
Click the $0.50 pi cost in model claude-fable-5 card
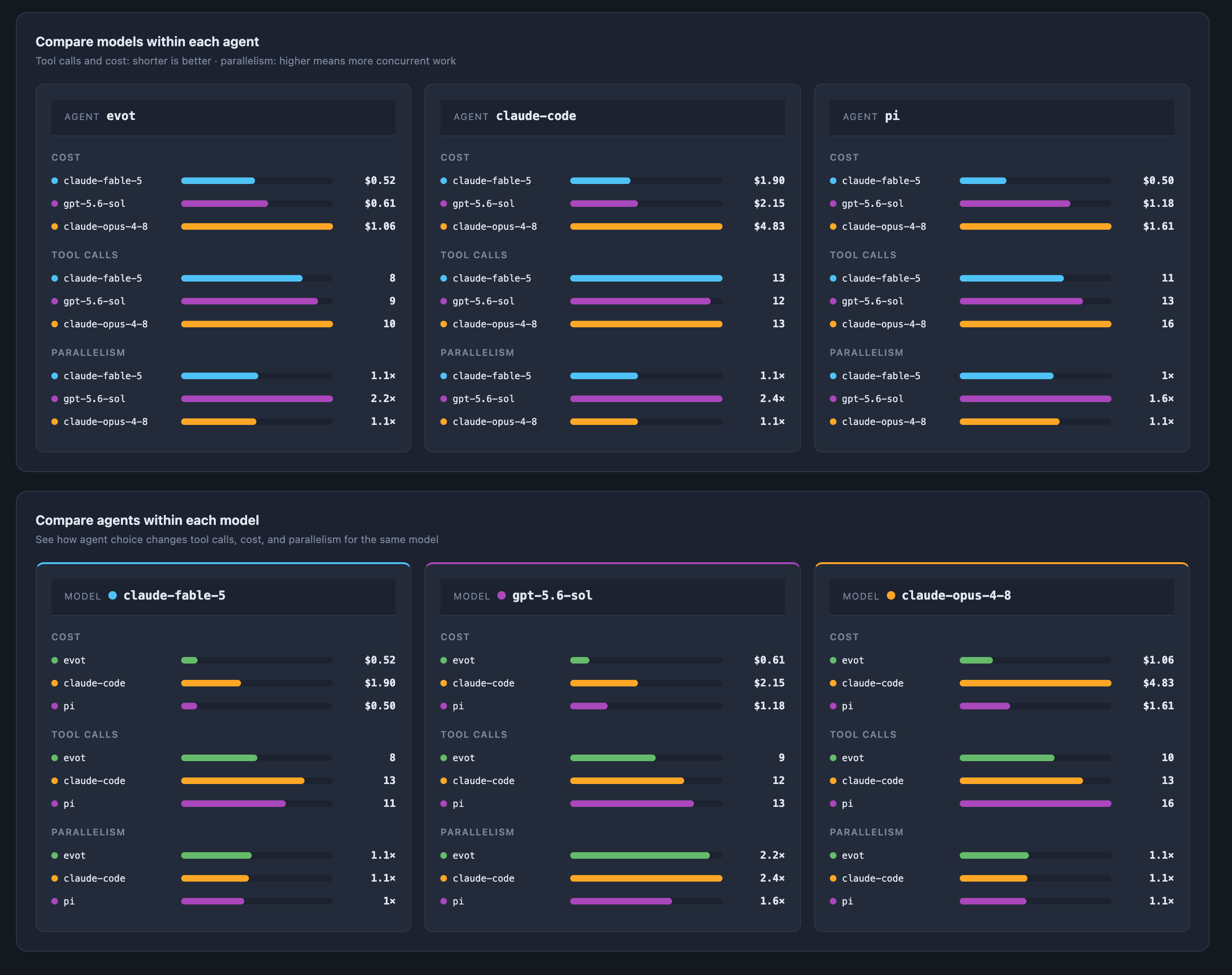click(380, 706)
